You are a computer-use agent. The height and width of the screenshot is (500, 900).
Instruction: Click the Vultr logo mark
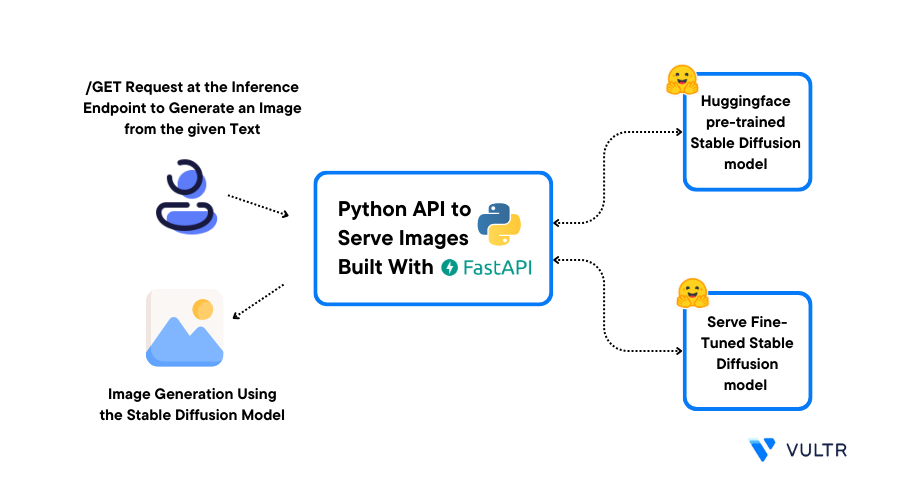(761, 450)
